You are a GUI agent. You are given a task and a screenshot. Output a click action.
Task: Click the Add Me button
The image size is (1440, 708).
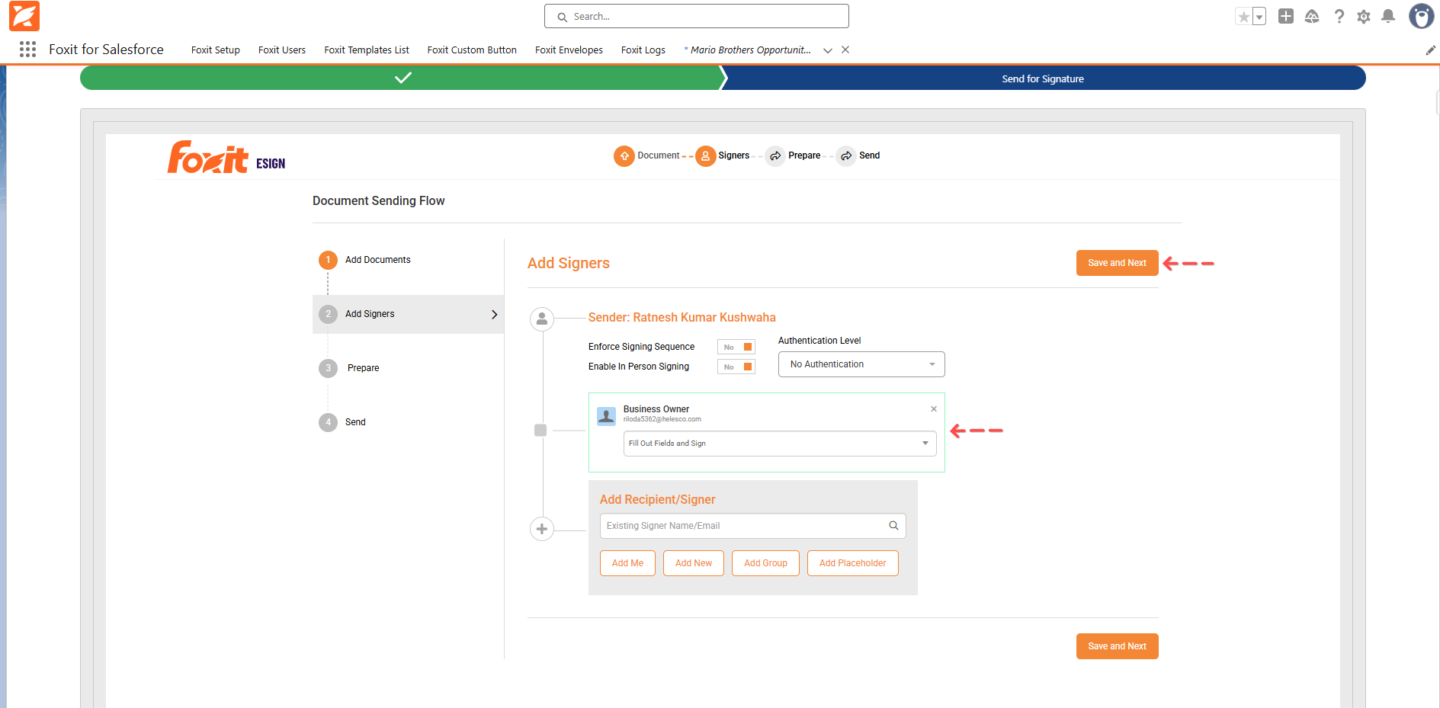point(628,563)
